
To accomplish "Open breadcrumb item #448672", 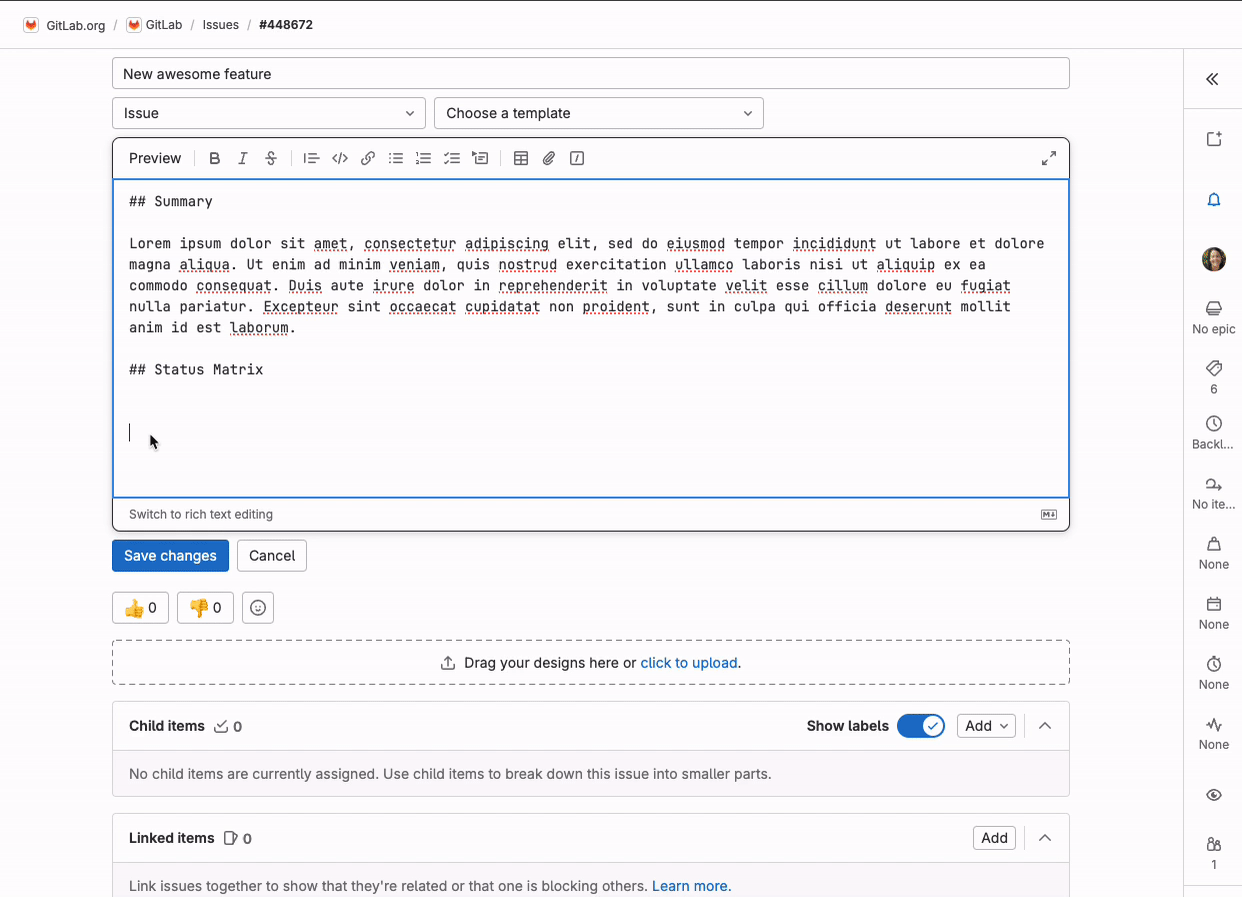I will click(x=286, y=25).
